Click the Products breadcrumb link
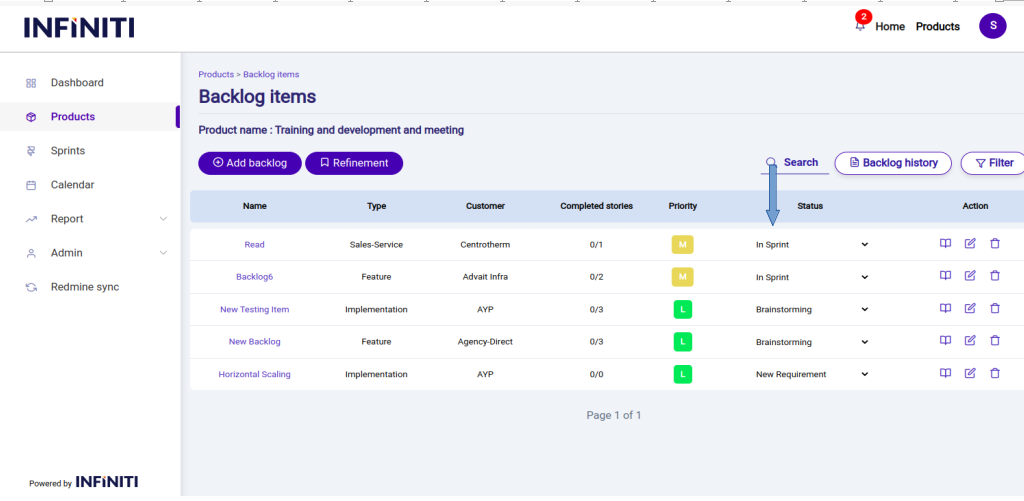 [215, 75]
